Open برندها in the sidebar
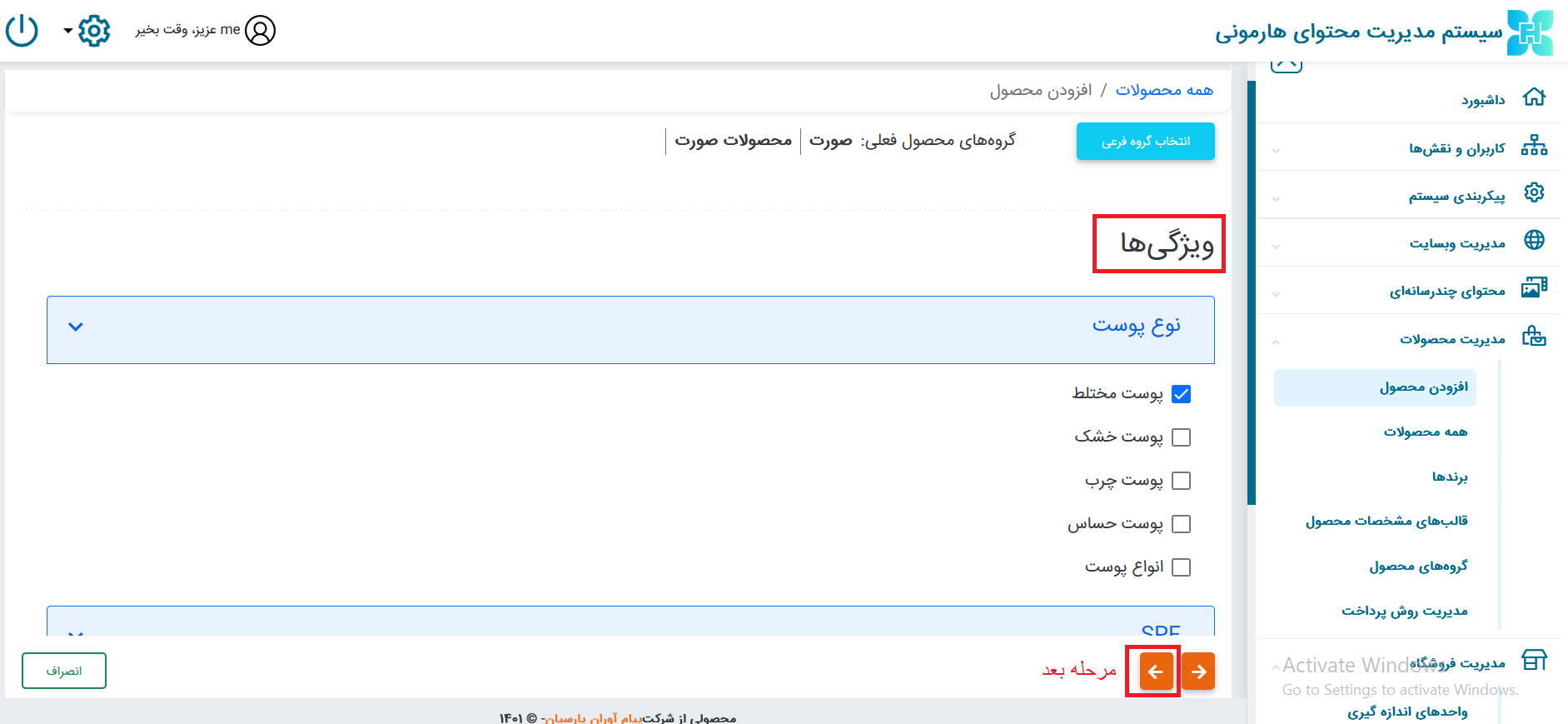Viewport: 1568px width, 724px height. pyautogui.click(x=1449, y=477)
